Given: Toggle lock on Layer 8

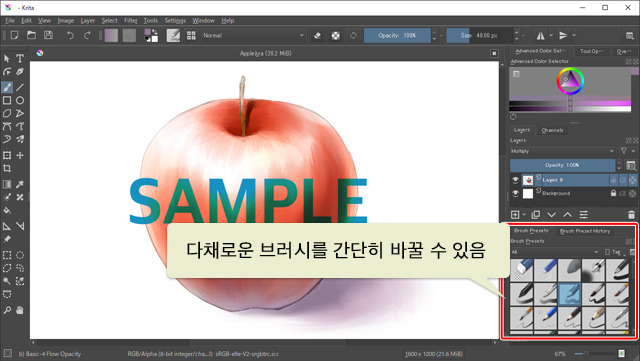Looking at the screenshot, I should [613, 180].
